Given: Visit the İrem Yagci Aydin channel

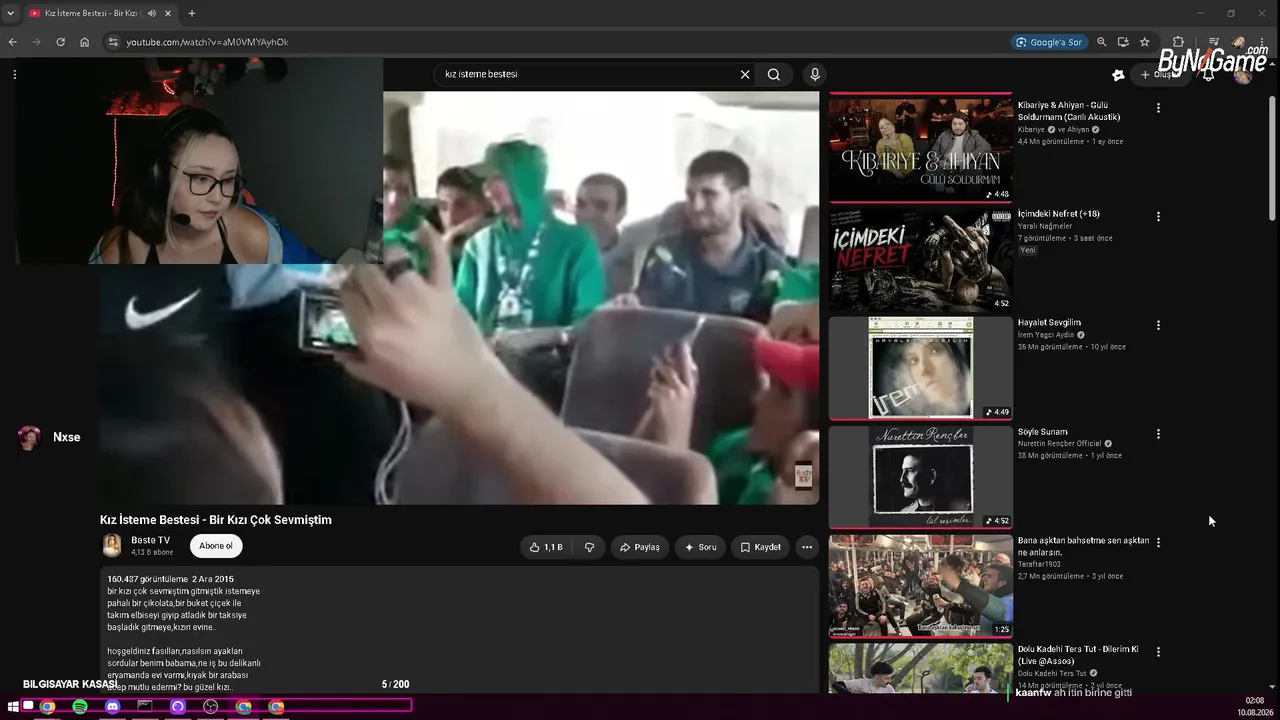Looking at the screenshot, I should tap(1046, 335).
